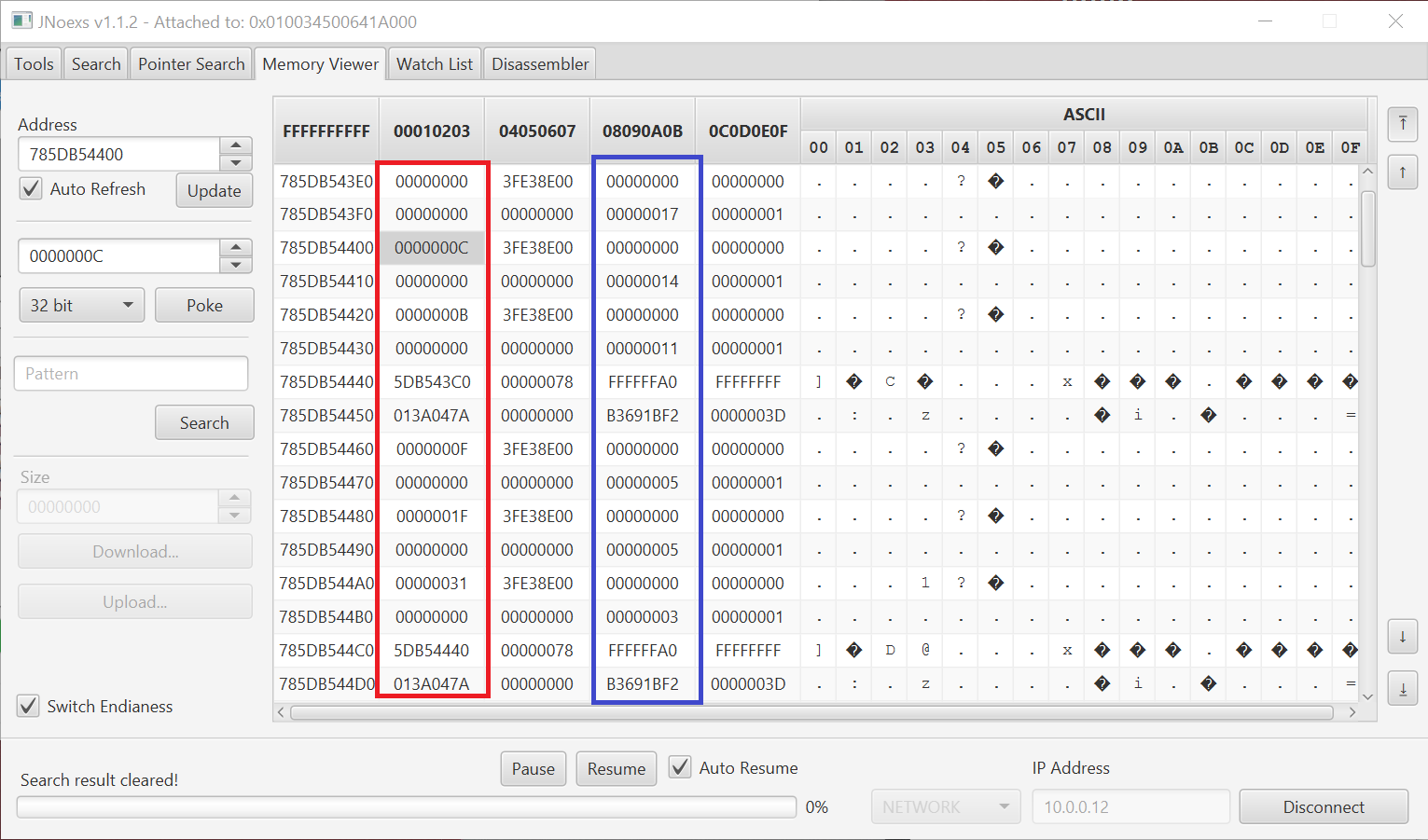Open the Disassembler tab
The width and height of the screenshot is (1428, 840).
(540, 63)
